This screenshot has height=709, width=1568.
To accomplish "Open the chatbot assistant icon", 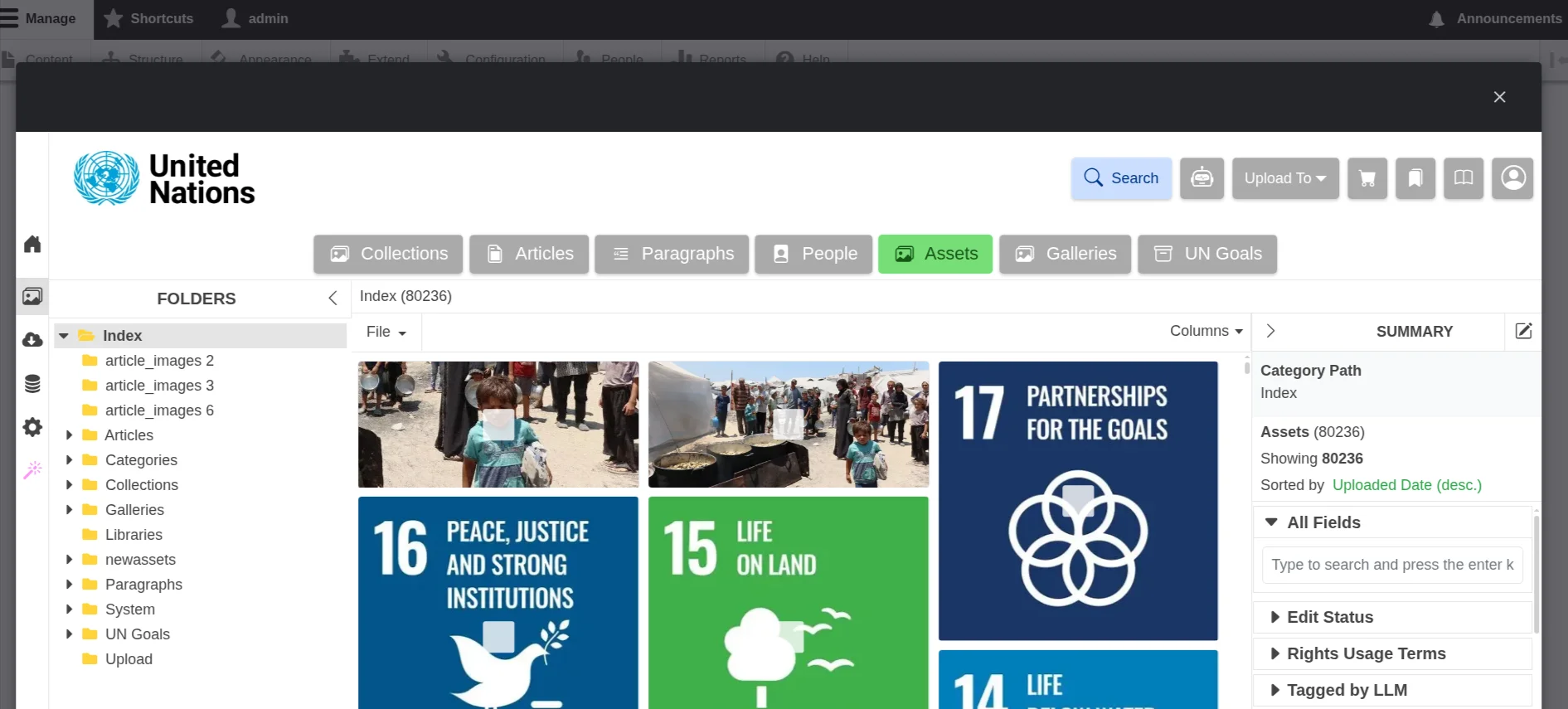I will 1201,178.
